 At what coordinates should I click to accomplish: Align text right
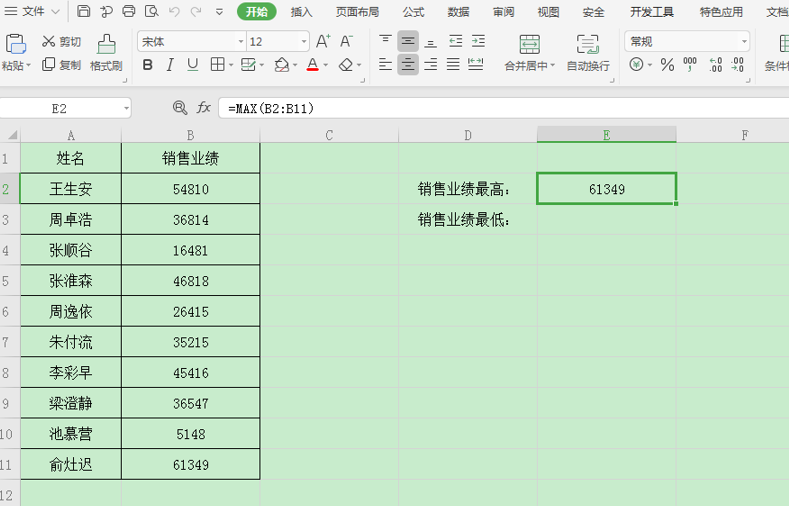pyautogui.click(x=431, y=64)
